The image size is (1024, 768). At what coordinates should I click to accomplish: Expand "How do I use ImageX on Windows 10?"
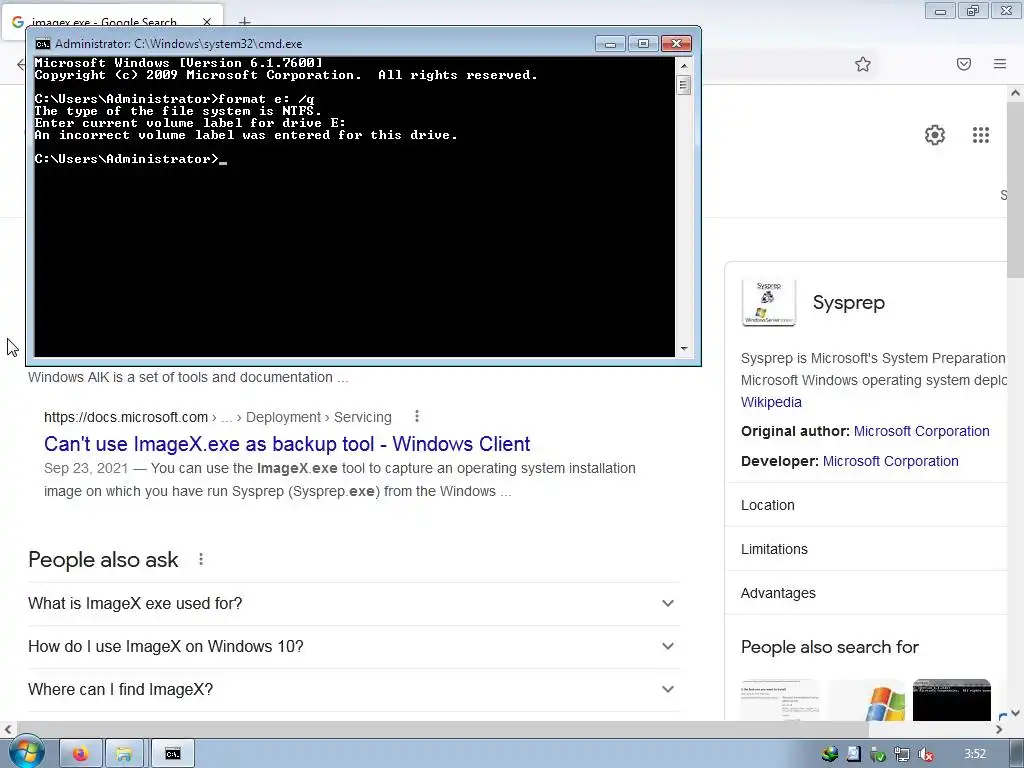pyautogui.click(x=354, y=647)
